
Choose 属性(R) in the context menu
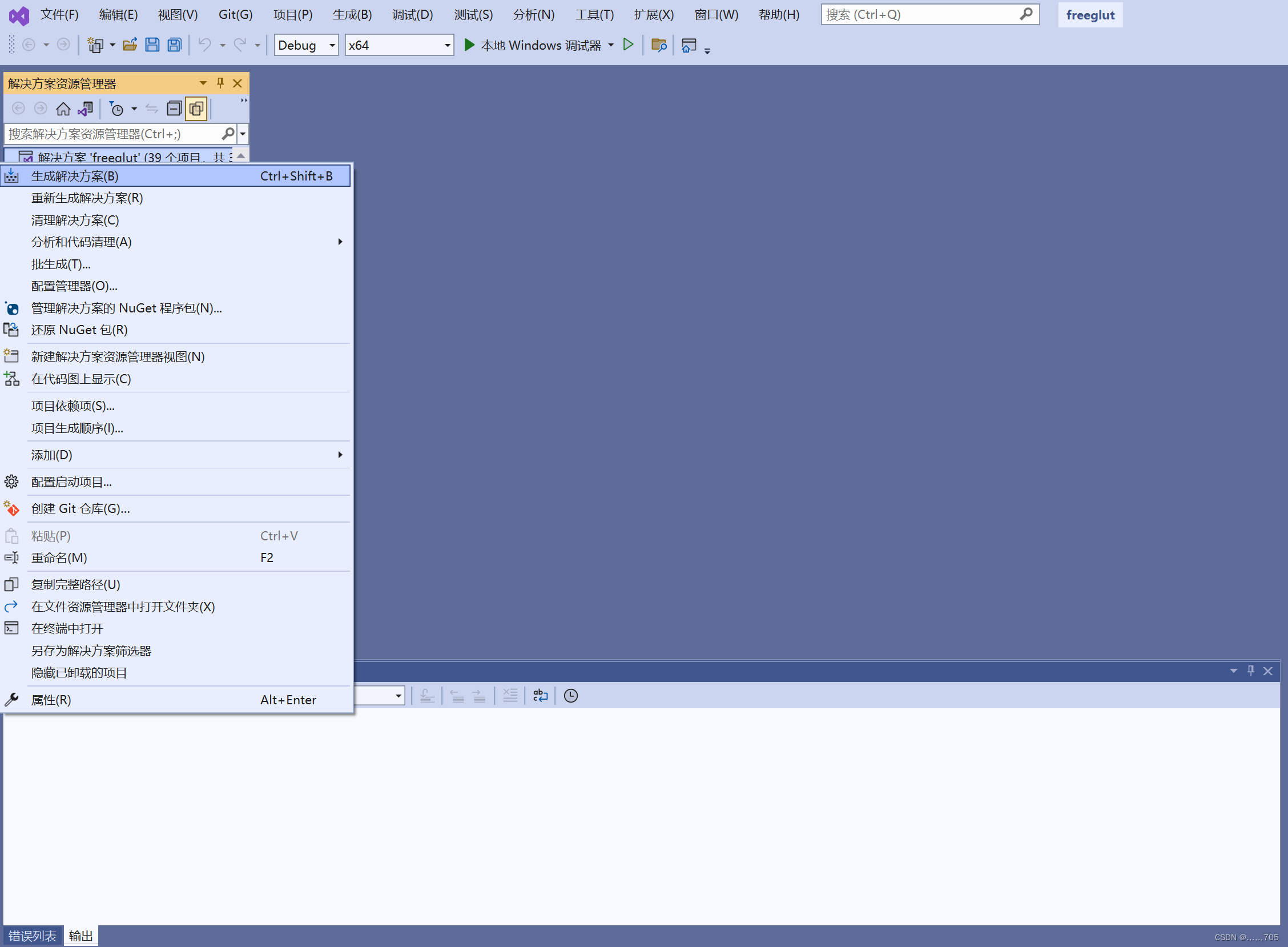point(51,700)
